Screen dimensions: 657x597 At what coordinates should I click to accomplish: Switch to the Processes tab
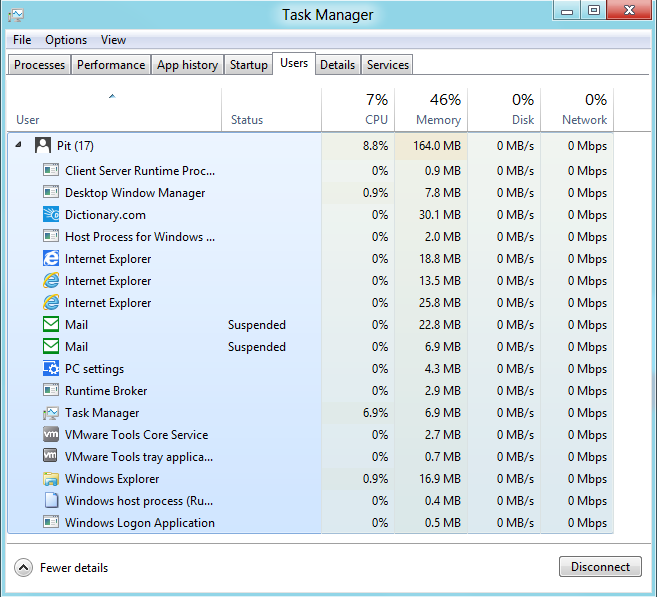coord(39,65)
